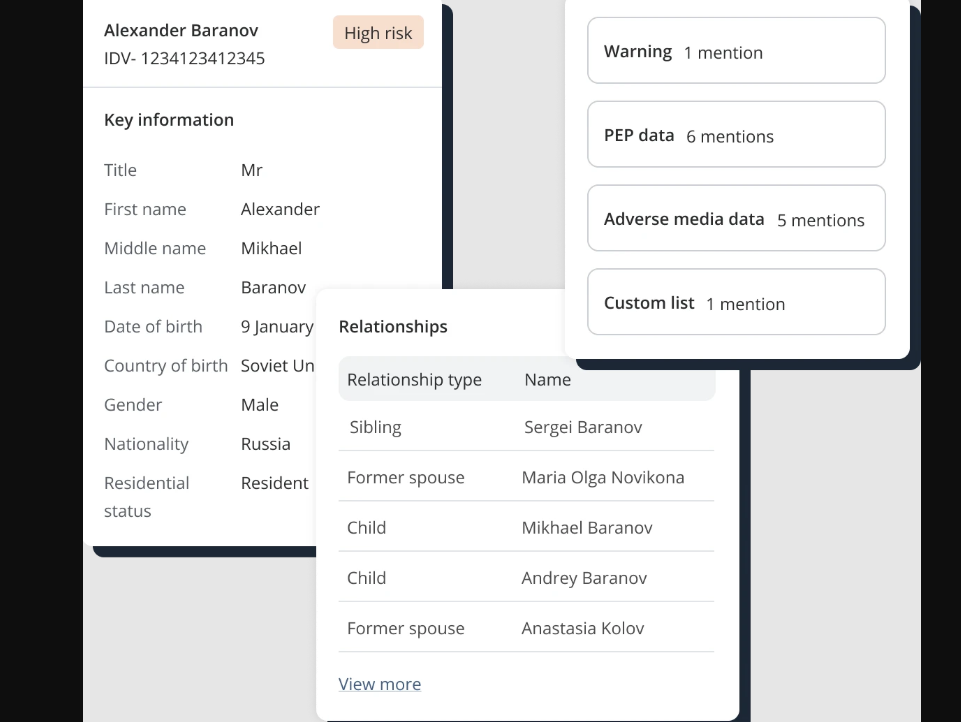Select the IDV- 1234123412345 identifier
Viewport: 961px width, 722px height.
click(x=184, y=58)
